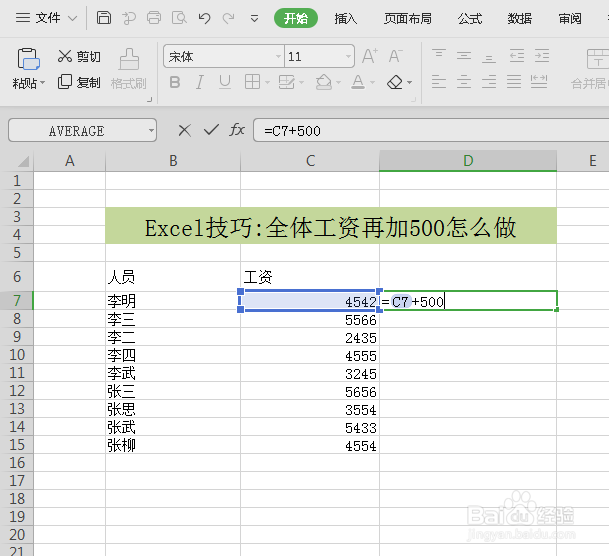Open the 文件 menu dropdown arrow
The width and height of the screenshot is (609, 556).
73,18
